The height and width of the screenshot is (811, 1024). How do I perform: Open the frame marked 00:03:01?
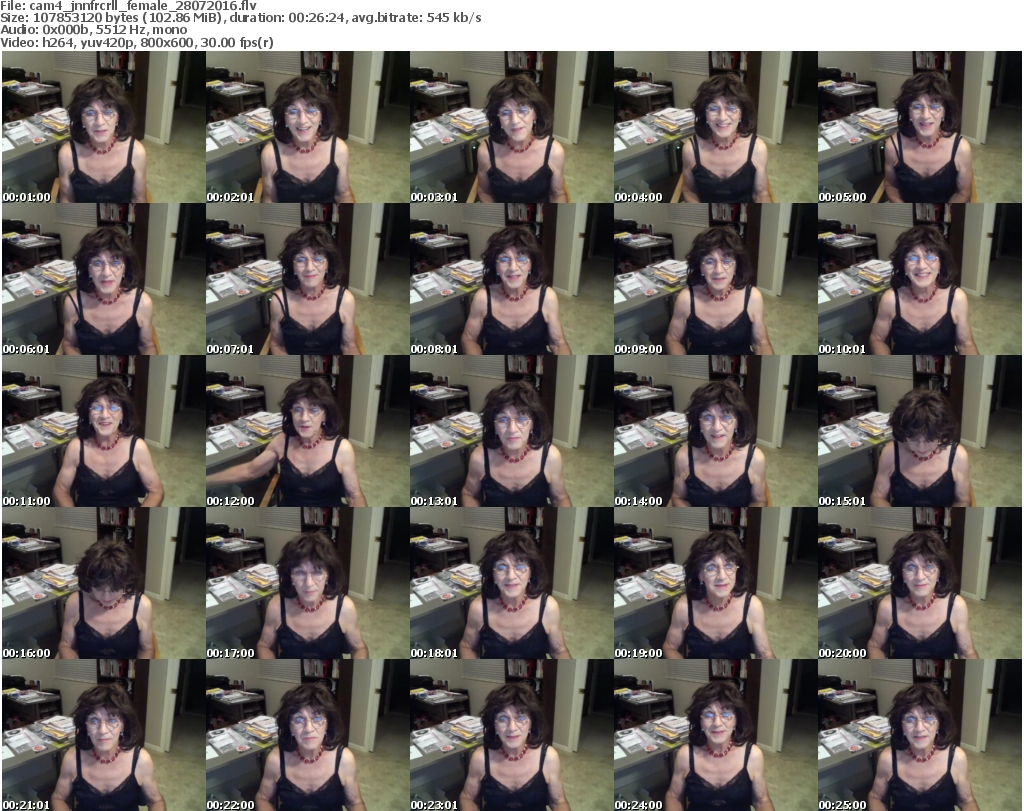coord(511,127)
